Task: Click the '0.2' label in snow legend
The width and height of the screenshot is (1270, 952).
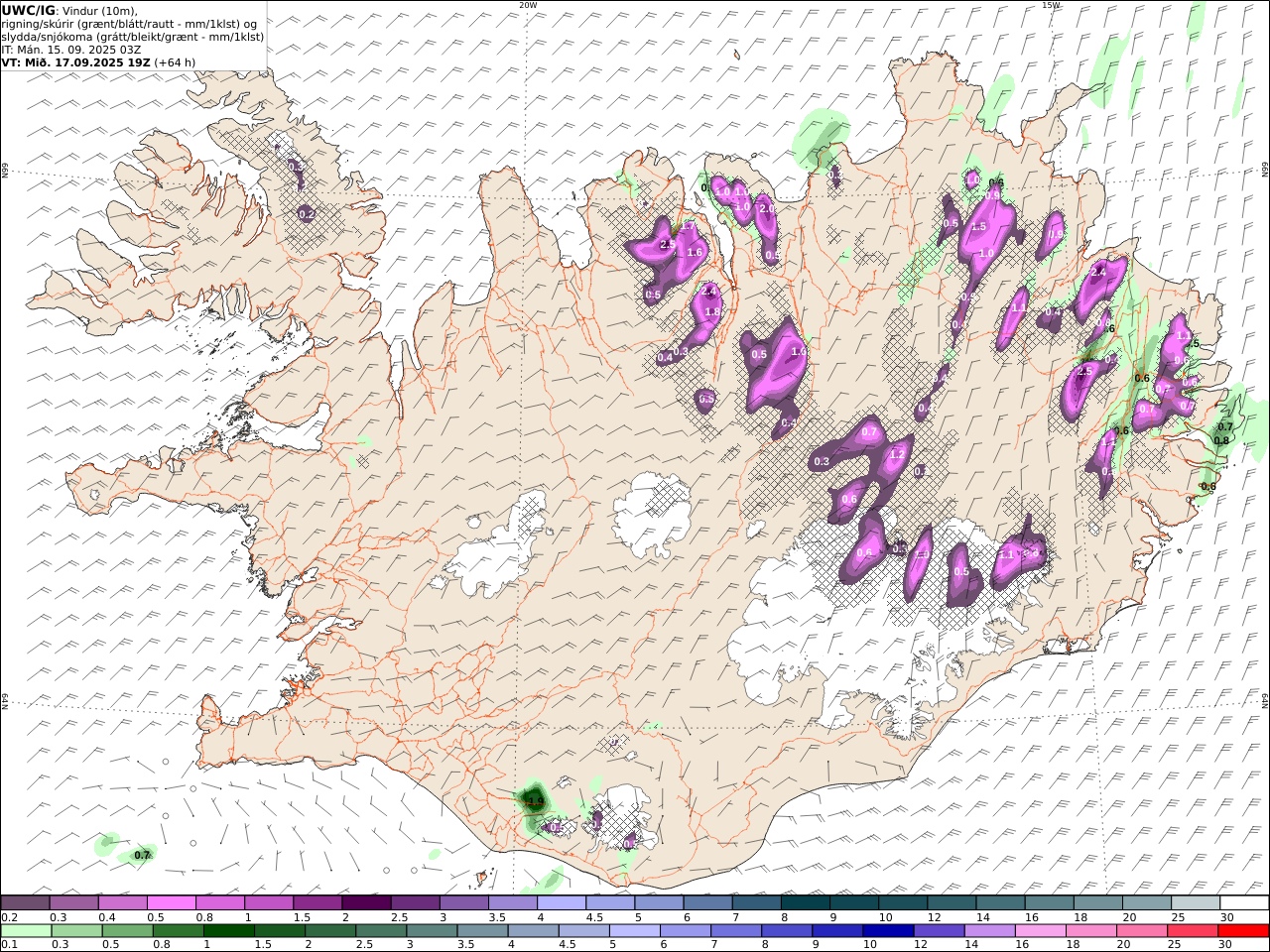Action: tap(10, 917)
